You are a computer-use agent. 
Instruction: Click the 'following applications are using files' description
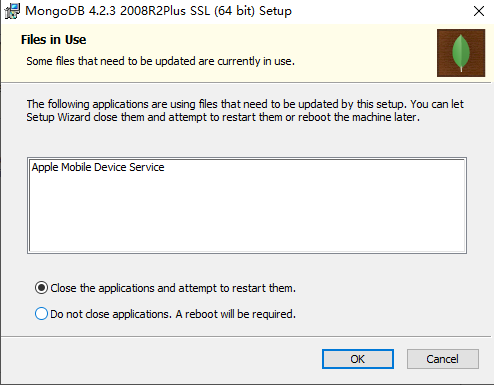click(x=245, y=104)
